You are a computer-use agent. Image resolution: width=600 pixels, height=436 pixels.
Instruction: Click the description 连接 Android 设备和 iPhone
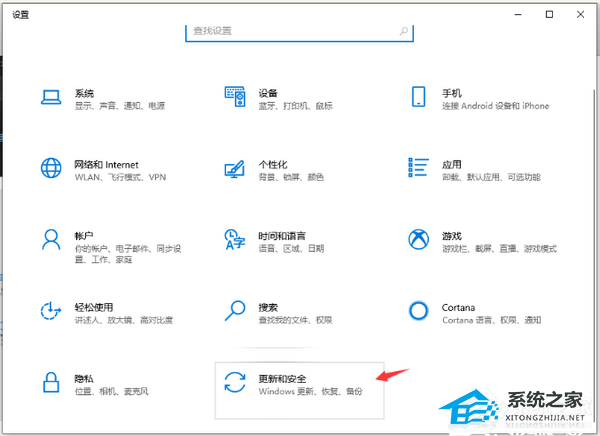(496, 106)
